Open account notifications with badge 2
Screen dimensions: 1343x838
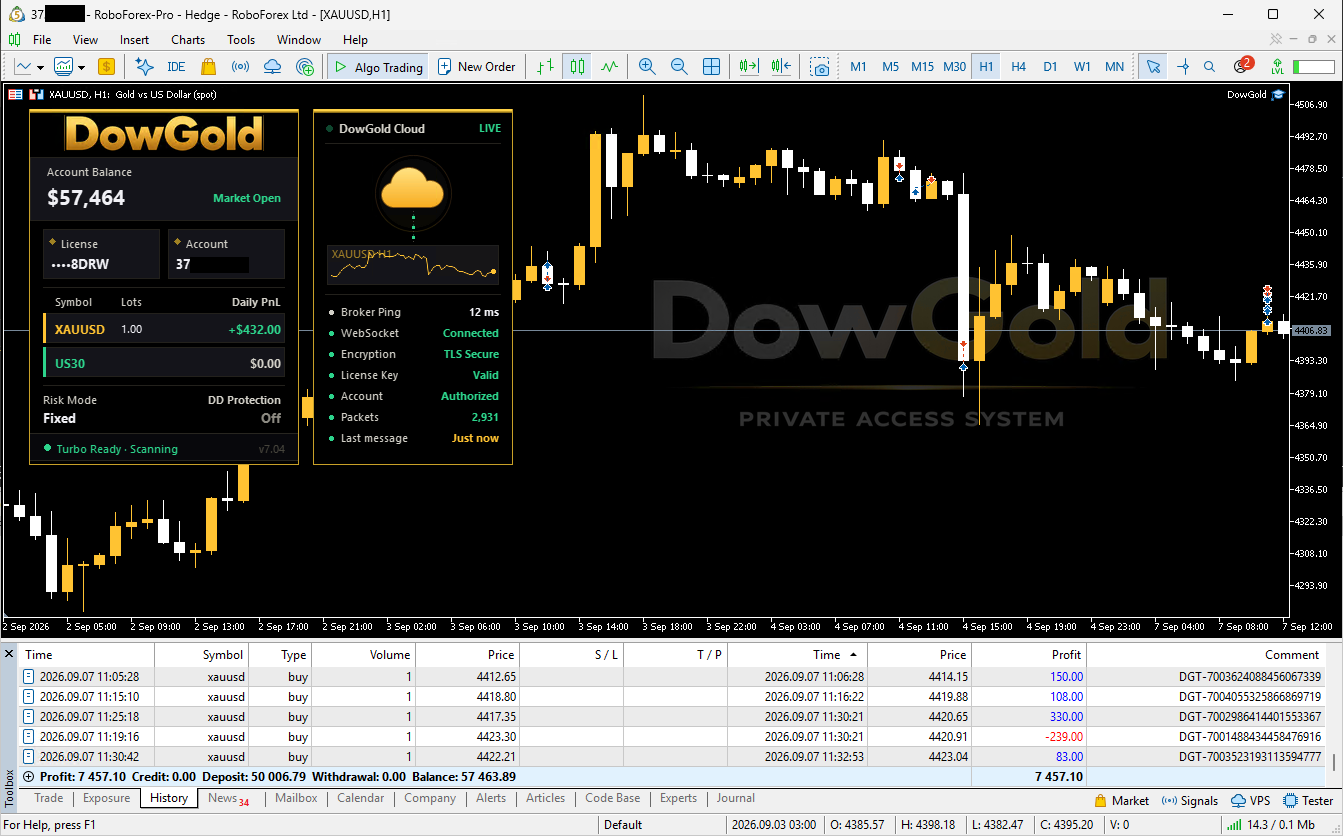tap(1243, 65)
